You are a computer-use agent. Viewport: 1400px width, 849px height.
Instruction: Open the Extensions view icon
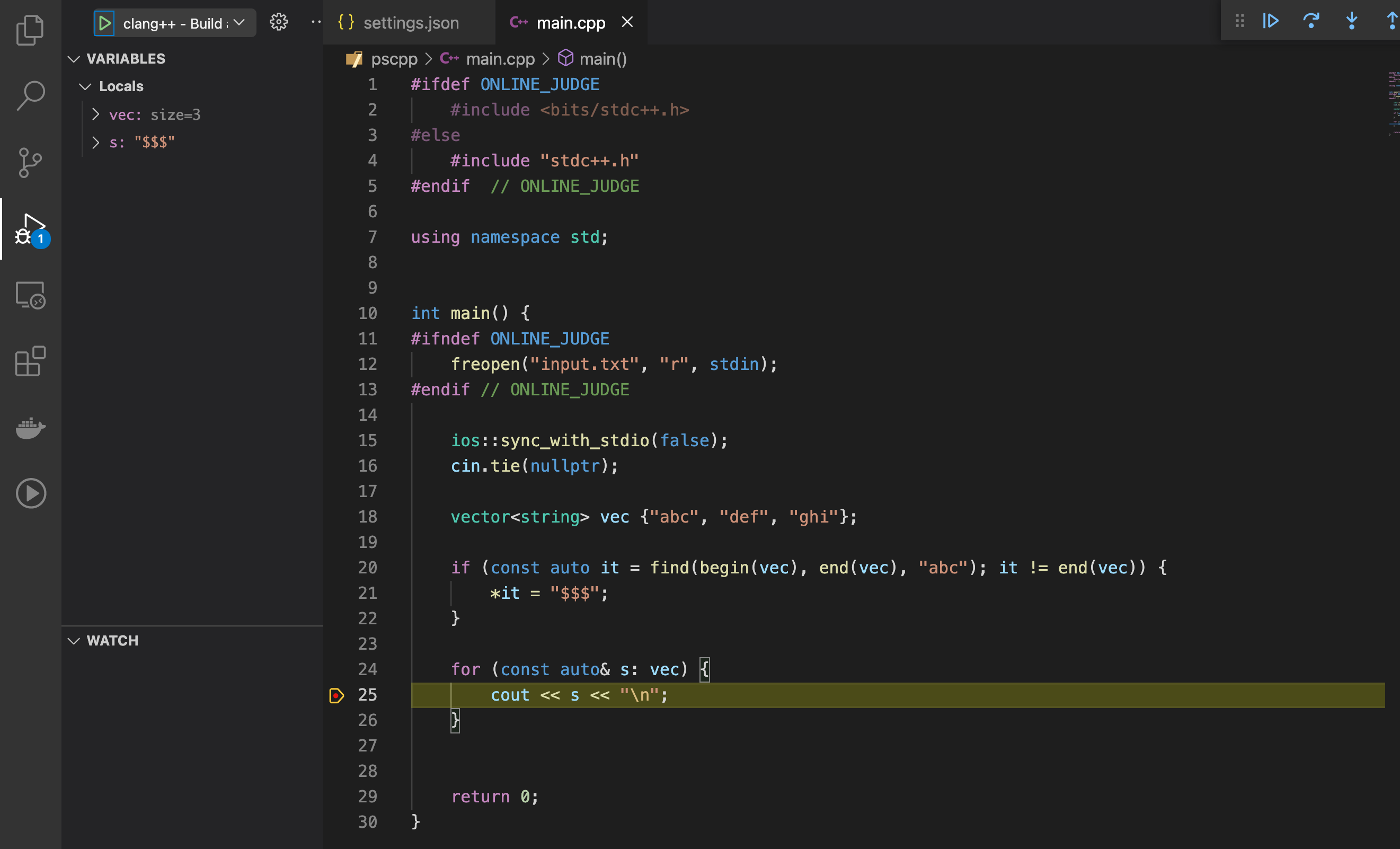pyautogui.click(x=30, y=361)
